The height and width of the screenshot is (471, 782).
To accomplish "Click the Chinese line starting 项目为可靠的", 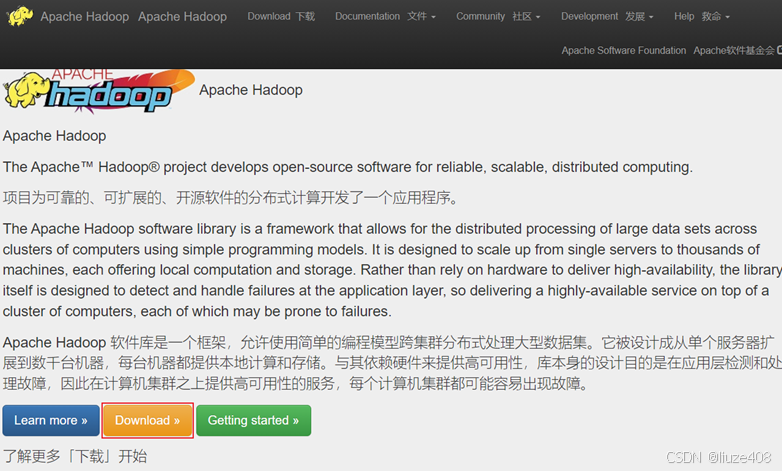I will click(230, 198).
